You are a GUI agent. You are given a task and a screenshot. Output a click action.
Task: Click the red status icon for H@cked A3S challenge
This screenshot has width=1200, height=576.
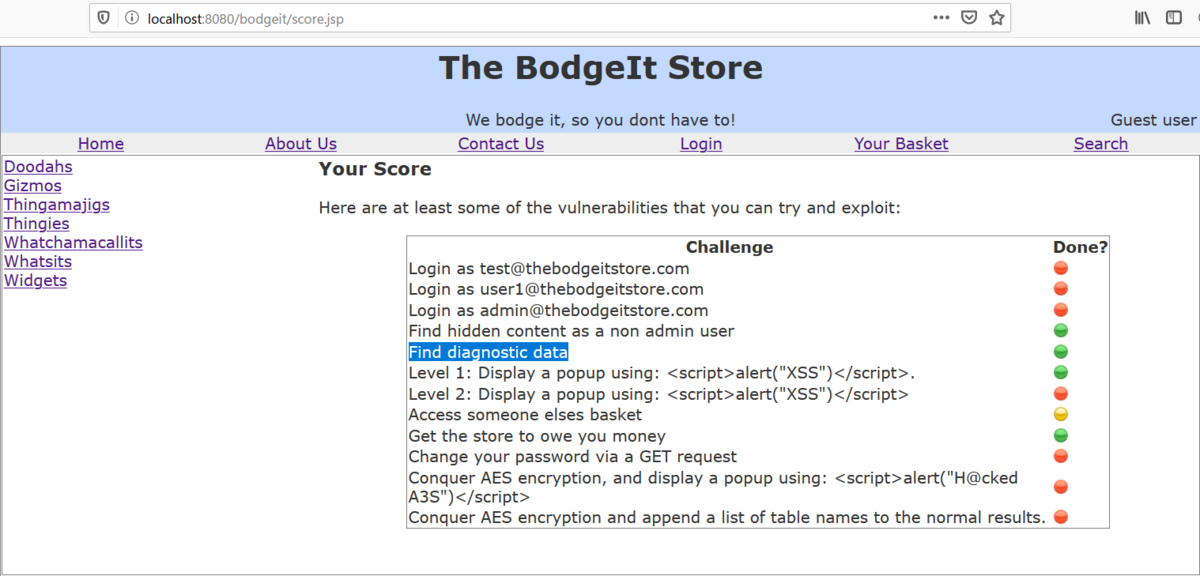point(1061,487)
